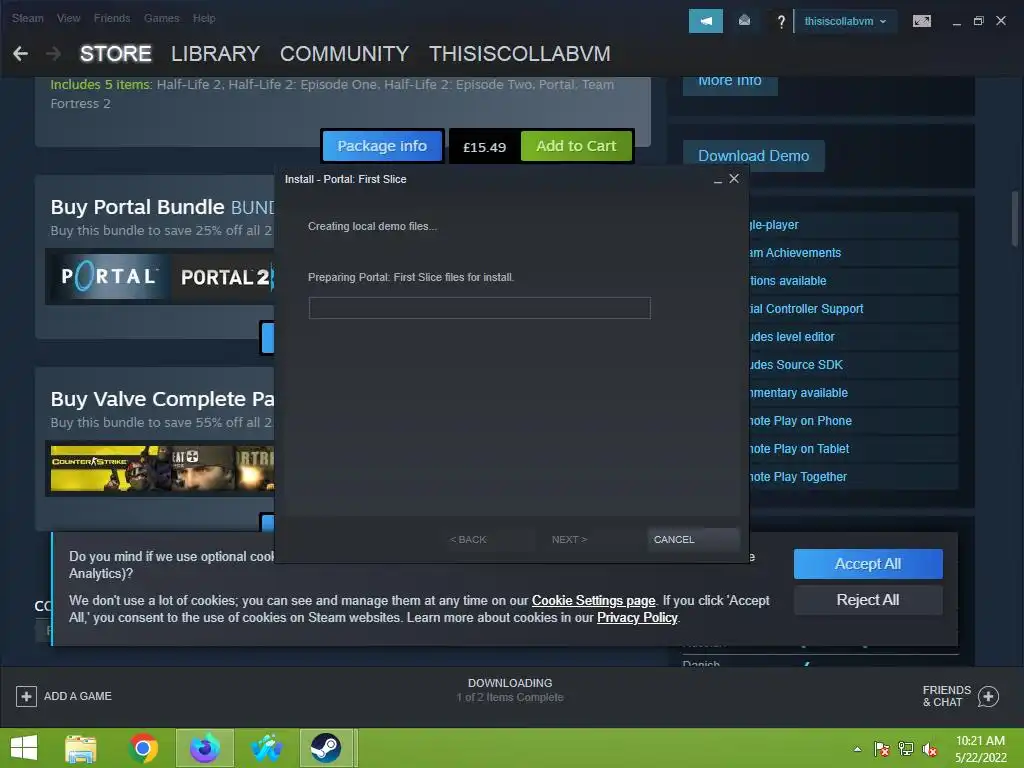Screen dimensions: 1024x768
Task: Click the back arrow navigation icon
Action: pyautogui.click(x=20, y=54)
